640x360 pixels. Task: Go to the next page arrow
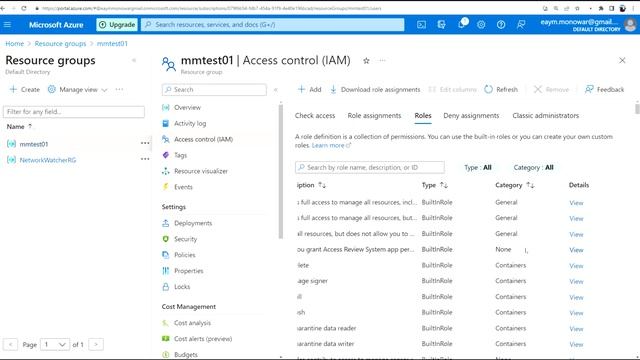tap(96, 344)
